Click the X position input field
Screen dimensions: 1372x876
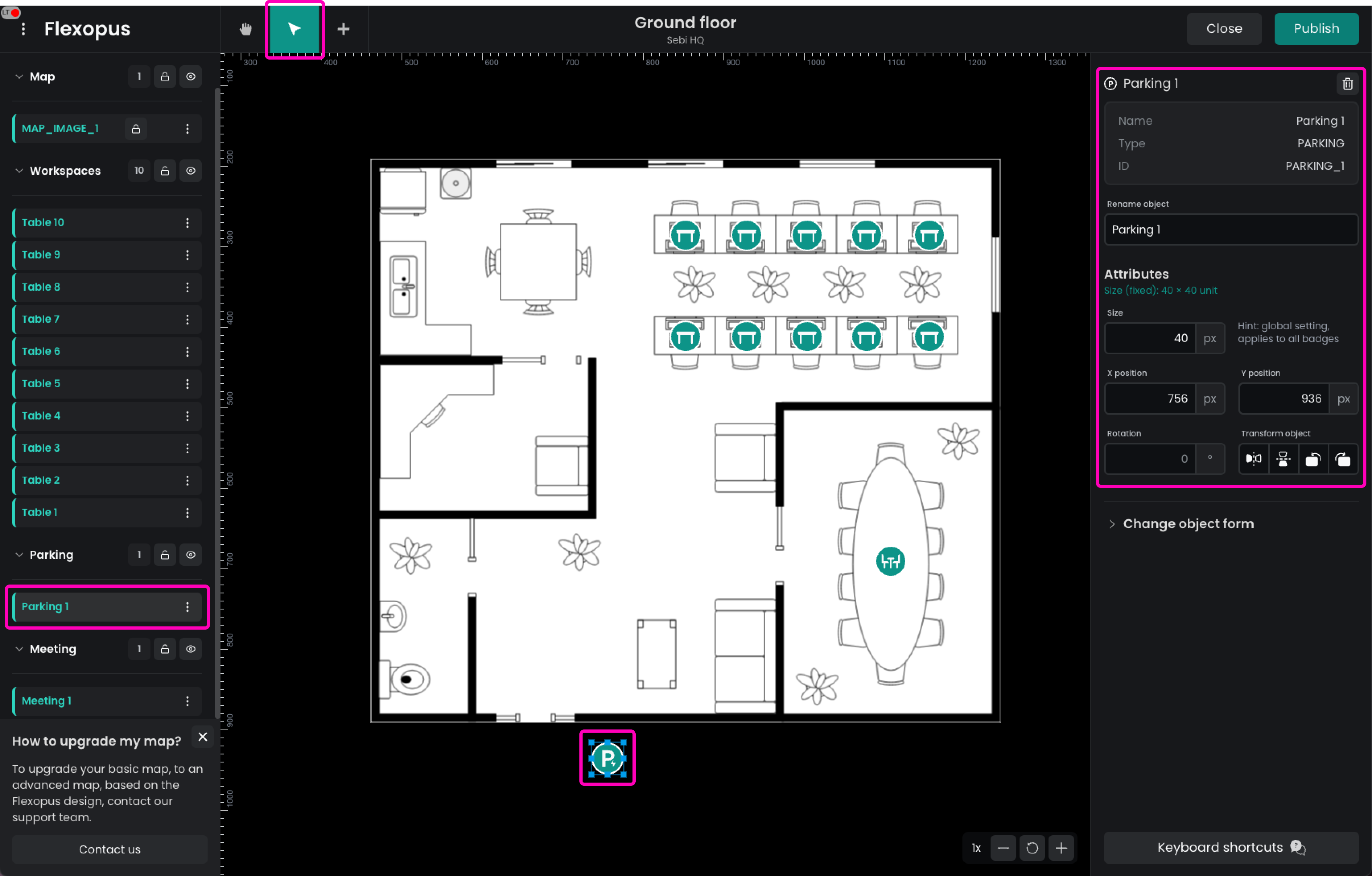click(x=1150, y=399)
